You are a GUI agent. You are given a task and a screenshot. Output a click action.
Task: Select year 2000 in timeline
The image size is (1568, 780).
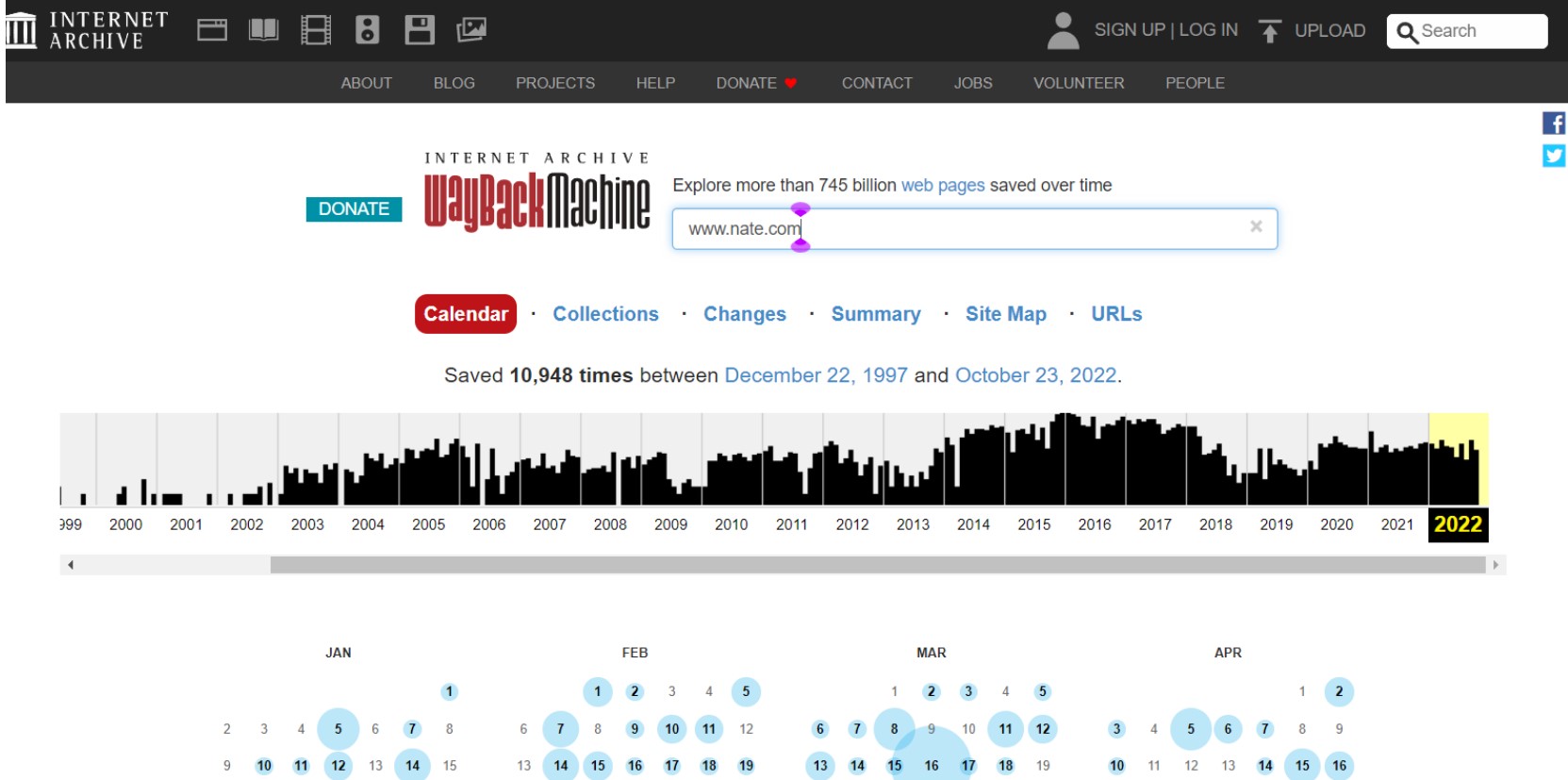click(x=125, y=524)
